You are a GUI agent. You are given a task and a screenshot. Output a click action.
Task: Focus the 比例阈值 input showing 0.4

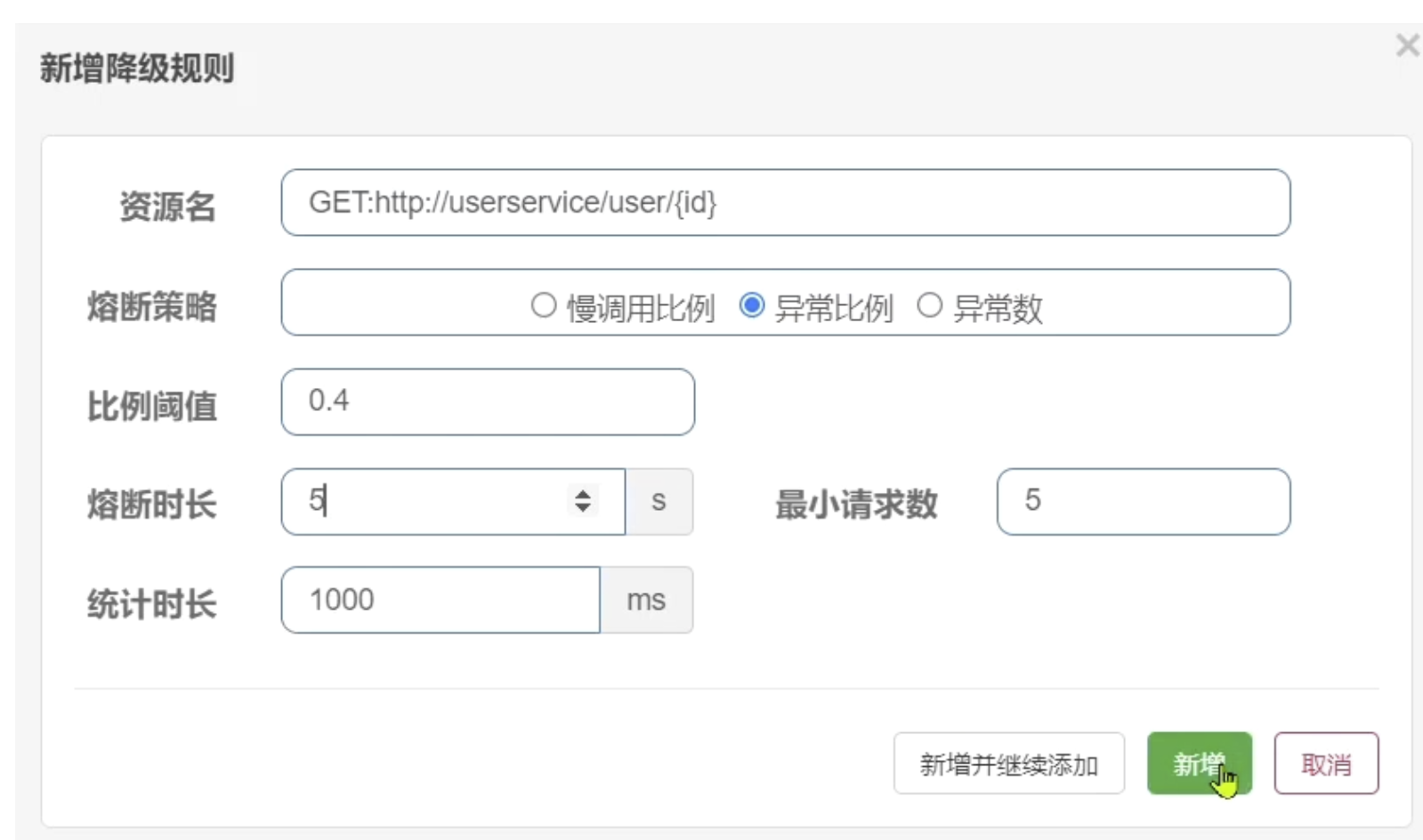(x=487, y=402)
